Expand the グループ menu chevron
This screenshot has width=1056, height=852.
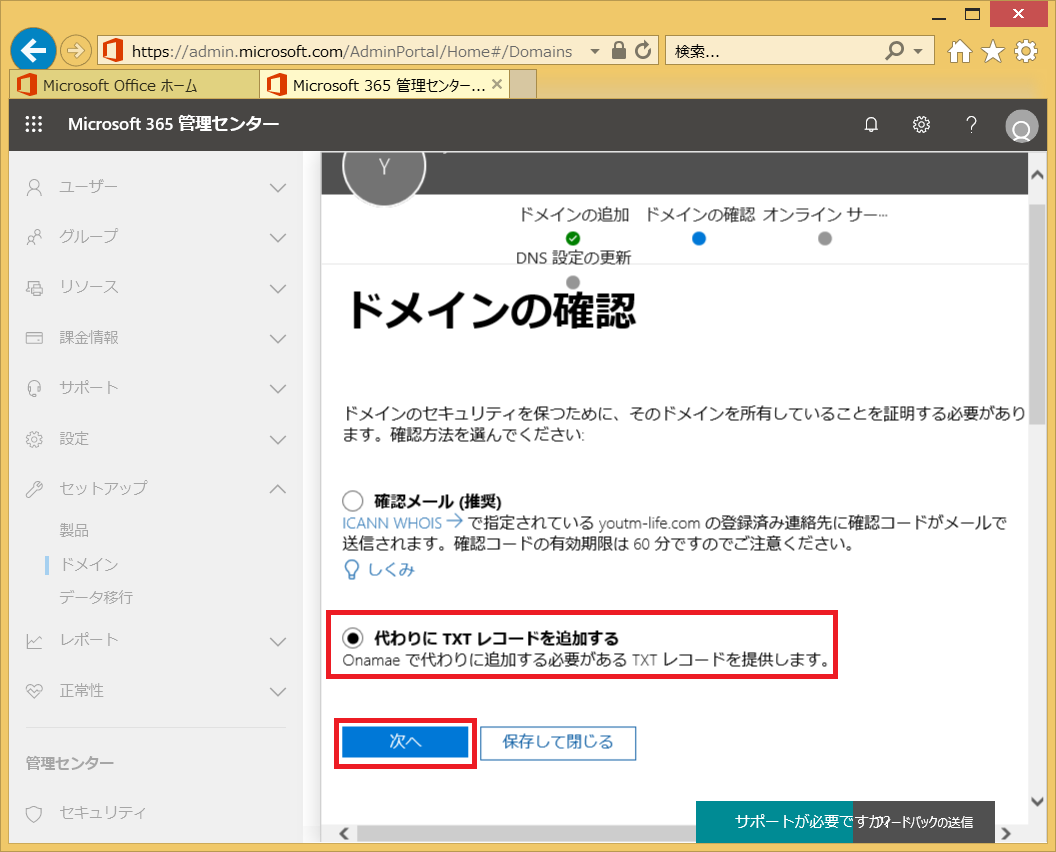pyautogui.click(x=278, y=238)
